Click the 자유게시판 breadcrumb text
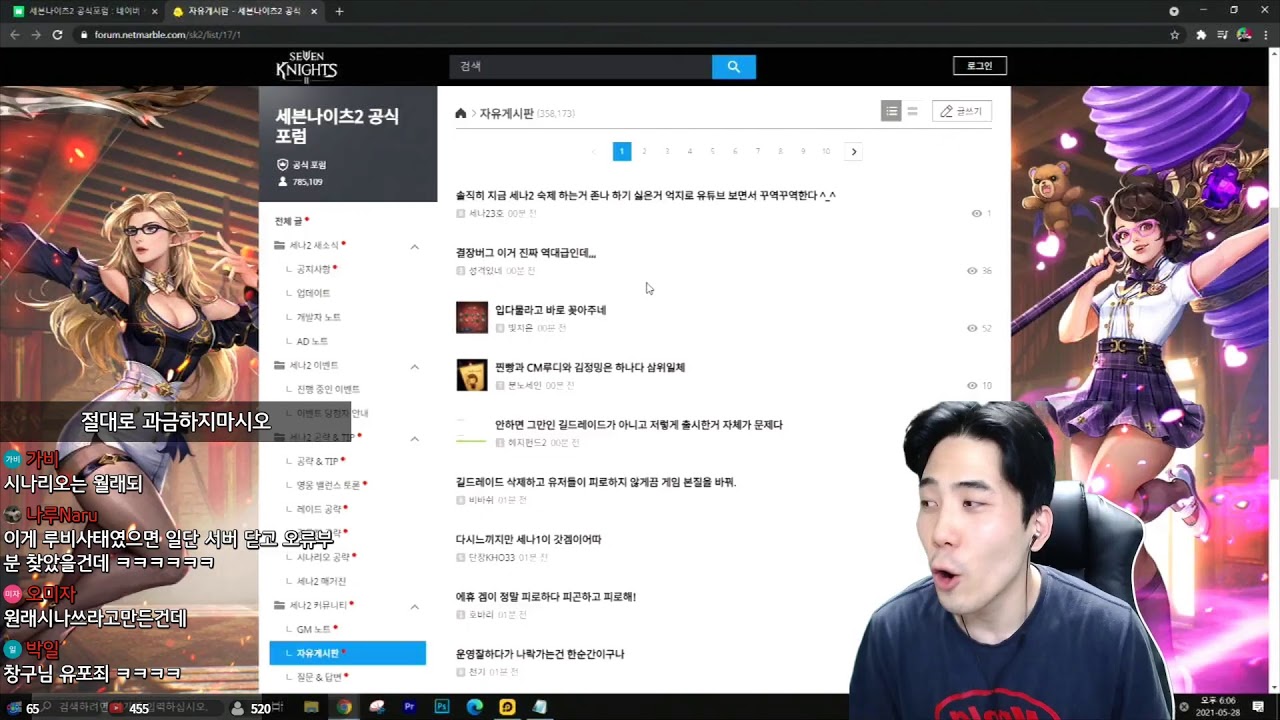Image resolution: width=1280 pixels, height=720 pixels. point(506,113)
